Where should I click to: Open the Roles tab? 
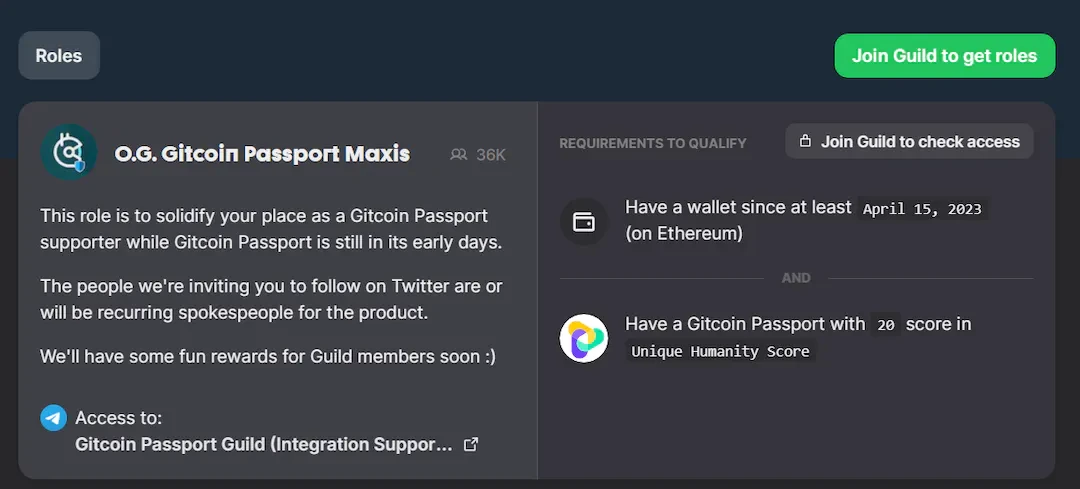click(59, 56)
